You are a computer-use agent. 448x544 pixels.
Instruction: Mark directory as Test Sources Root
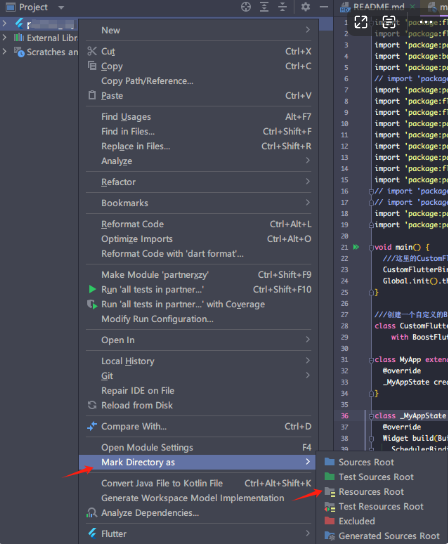pos(383,477)
